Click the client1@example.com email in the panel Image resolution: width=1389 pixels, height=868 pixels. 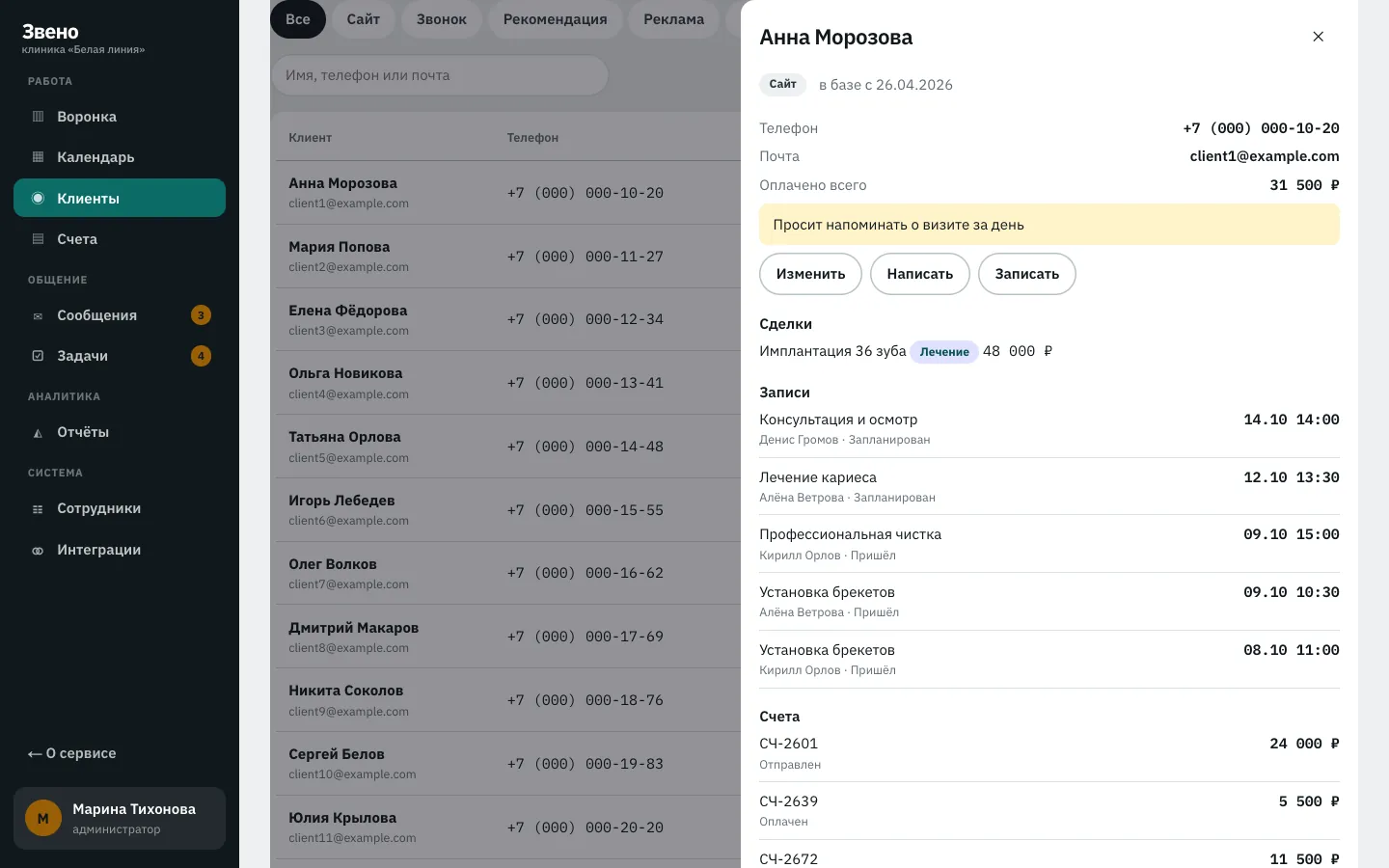[x=1265, y=156]
